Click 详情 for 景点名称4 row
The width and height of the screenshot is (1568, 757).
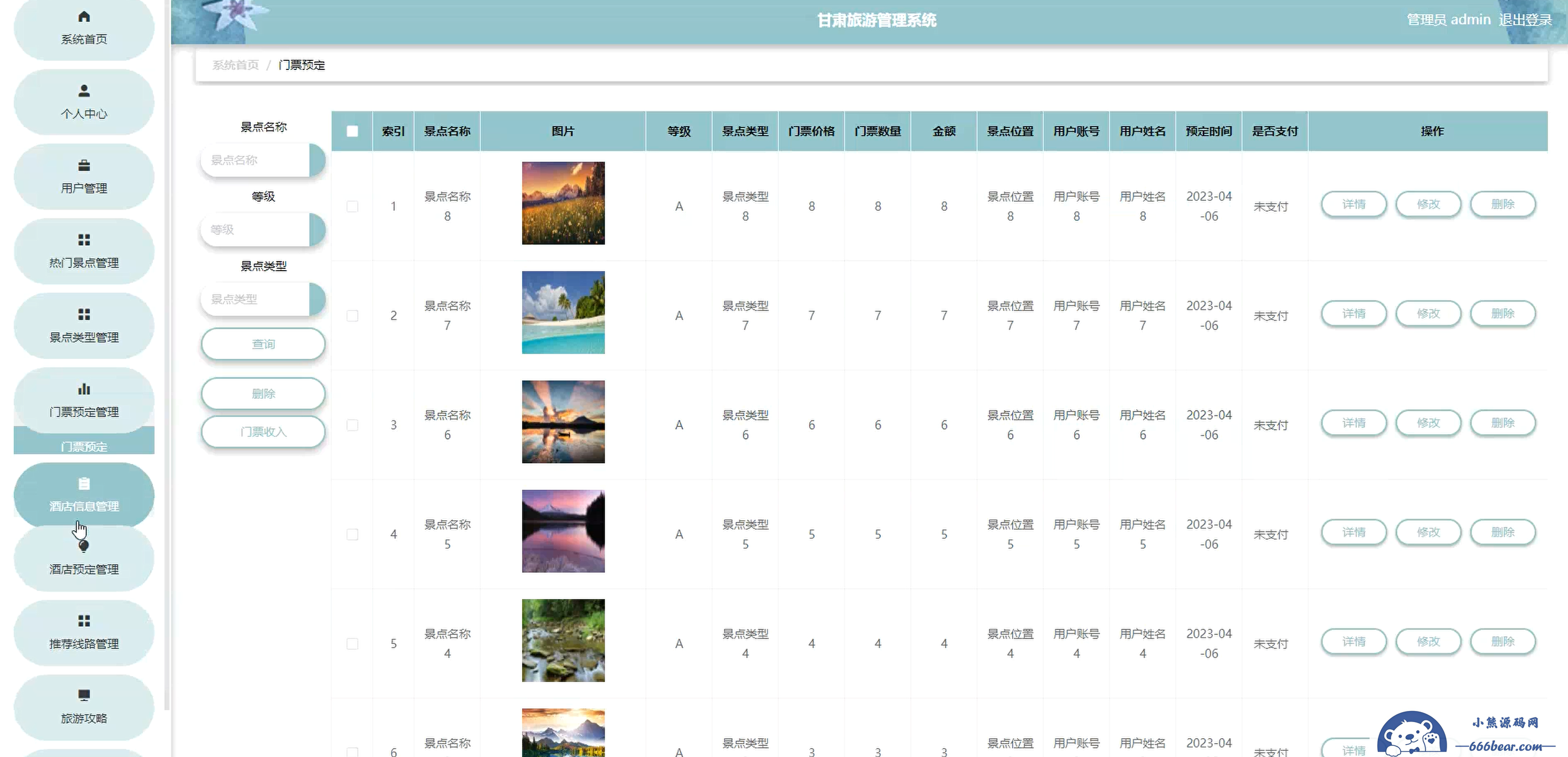click(x=1354, y=641)
